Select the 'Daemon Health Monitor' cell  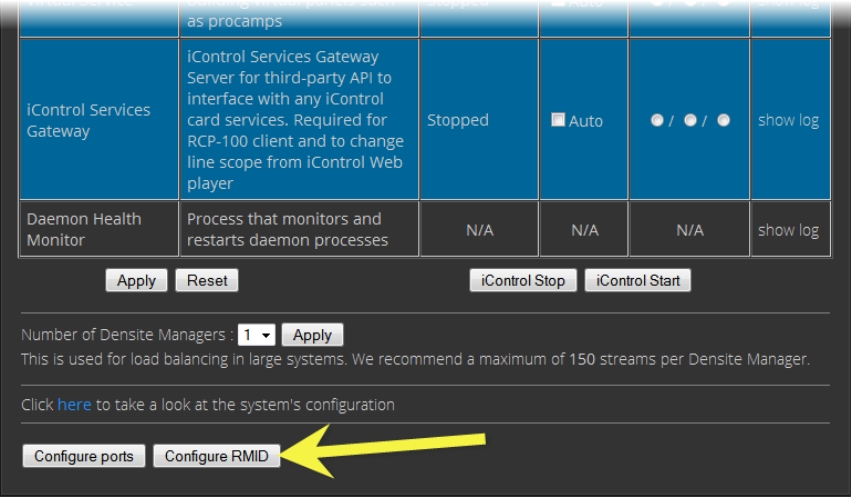(99, 229)
